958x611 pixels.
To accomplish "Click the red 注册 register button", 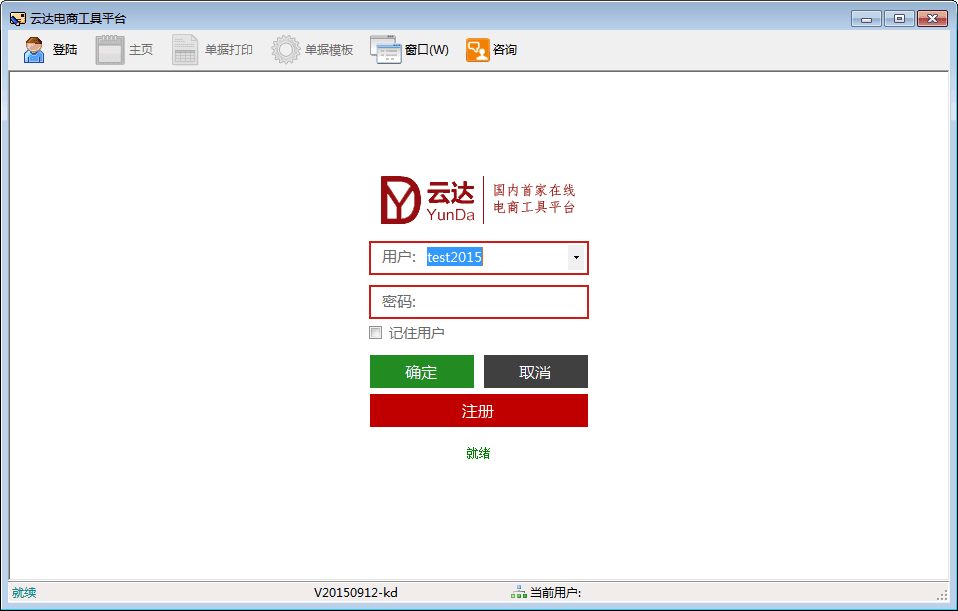I will (478, 411).
